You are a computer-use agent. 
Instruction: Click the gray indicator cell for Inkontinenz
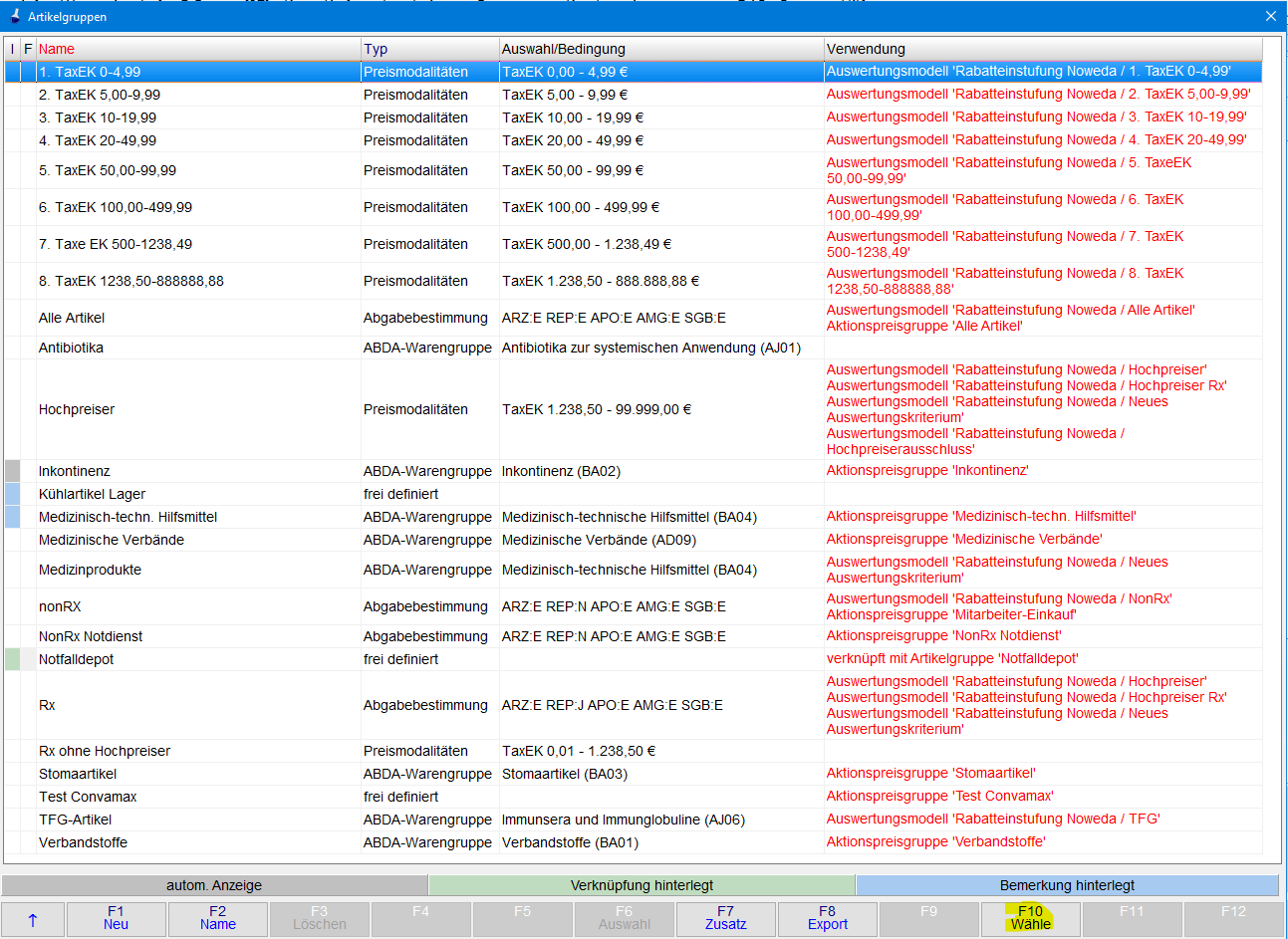[13, 471]
